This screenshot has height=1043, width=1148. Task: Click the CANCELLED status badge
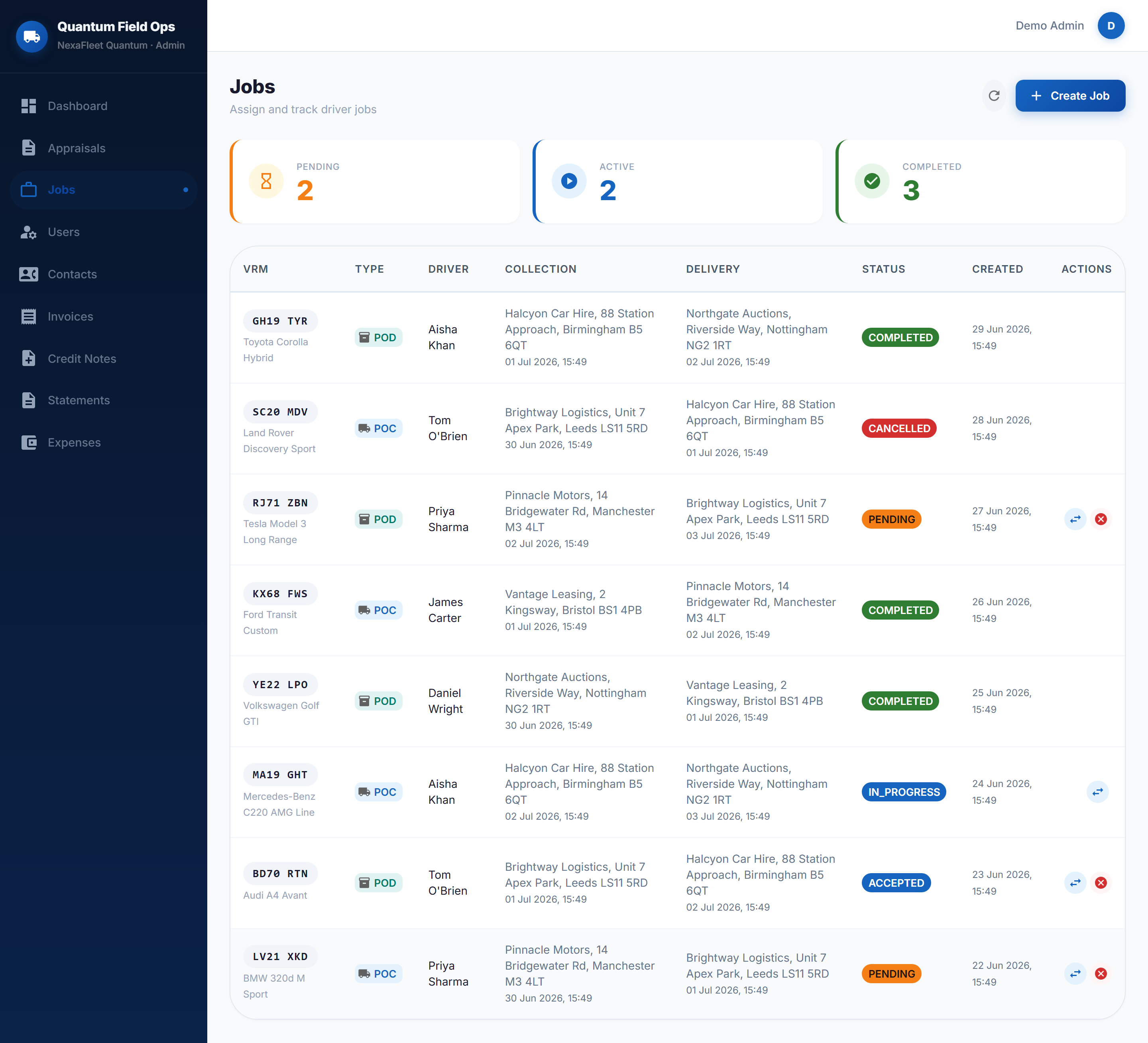(x=898, y=428)
